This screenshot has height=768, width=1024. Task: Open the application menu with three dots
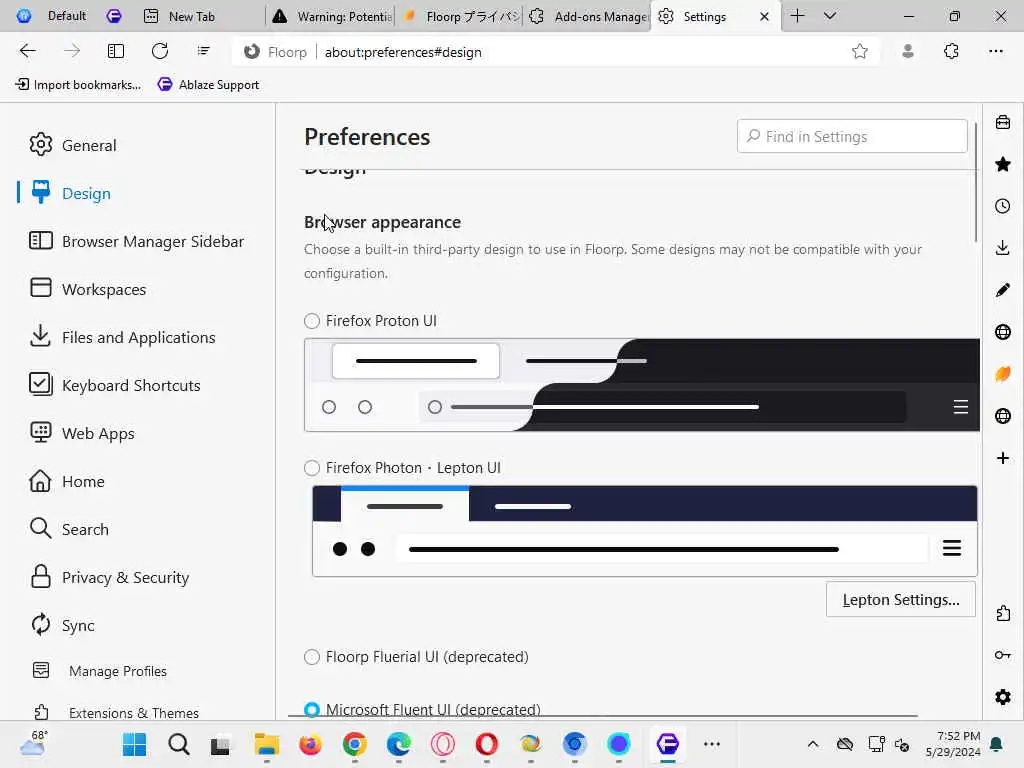[995, 51]
